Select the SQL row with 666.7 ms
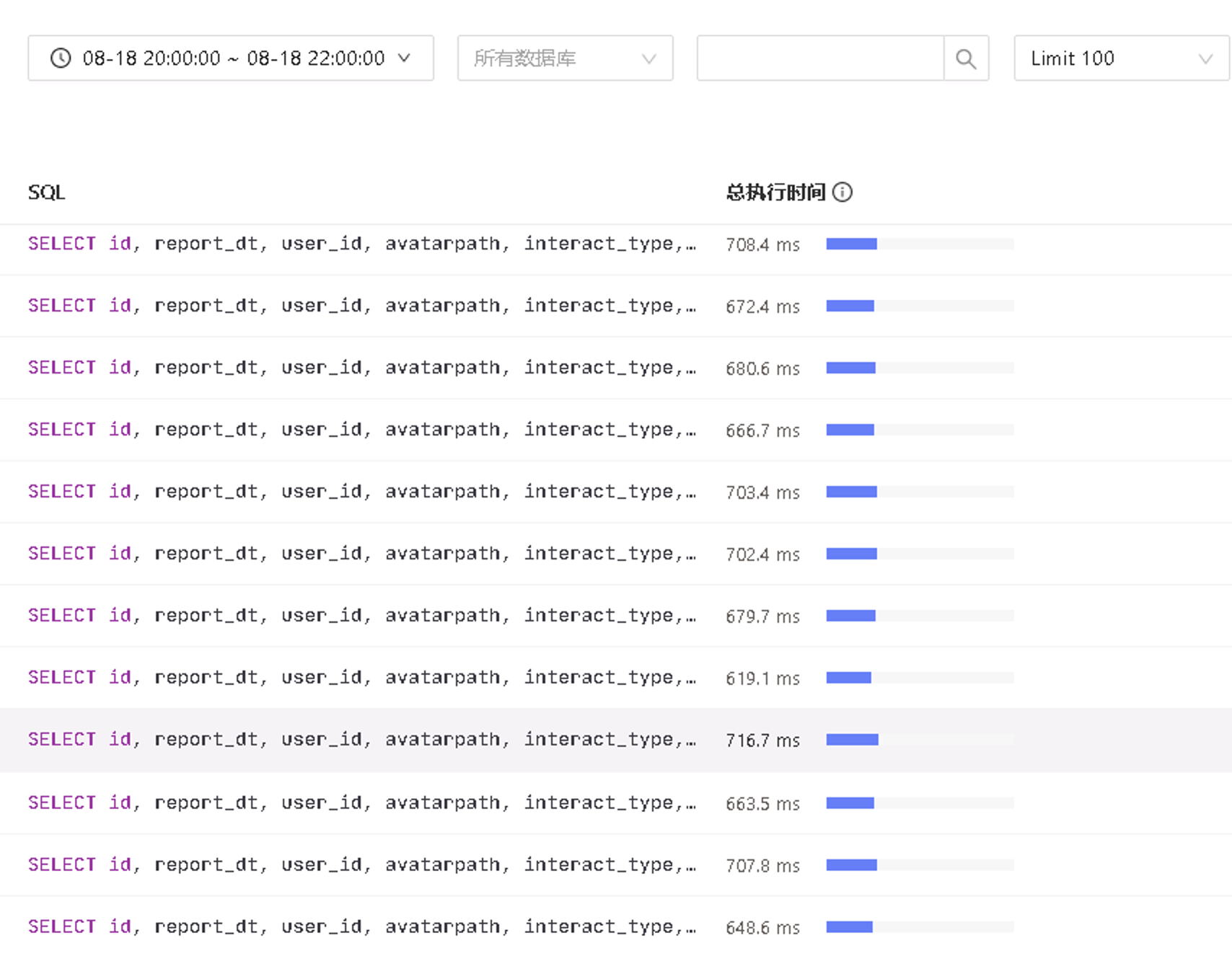This screenshot has height=956, width=1232. click(361, 430)
